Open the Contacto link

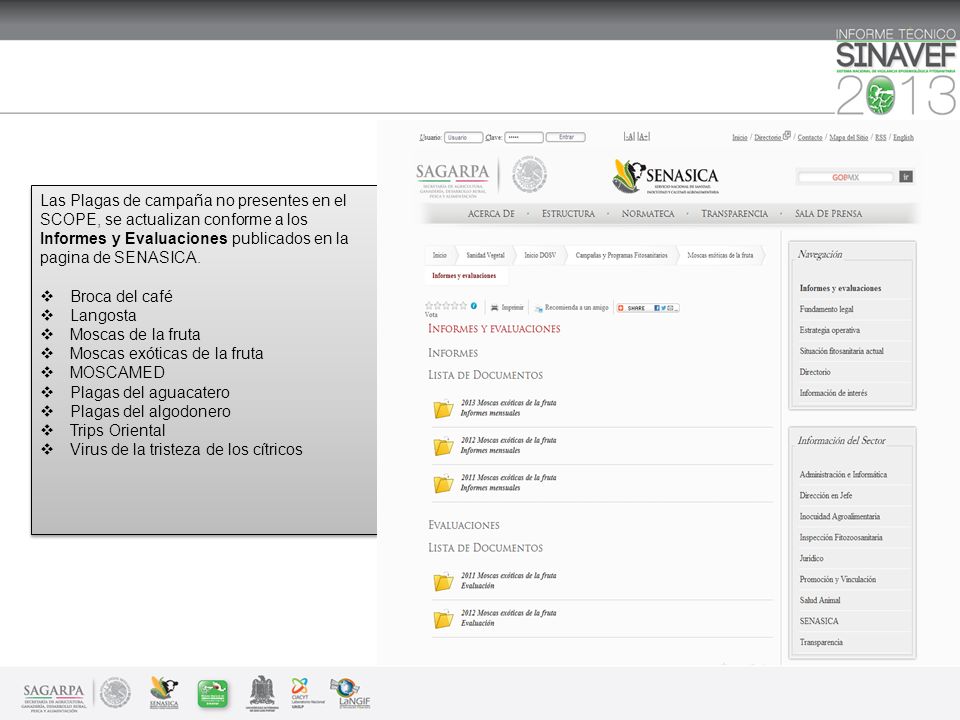pyautogui.click(x=809, y=138)
